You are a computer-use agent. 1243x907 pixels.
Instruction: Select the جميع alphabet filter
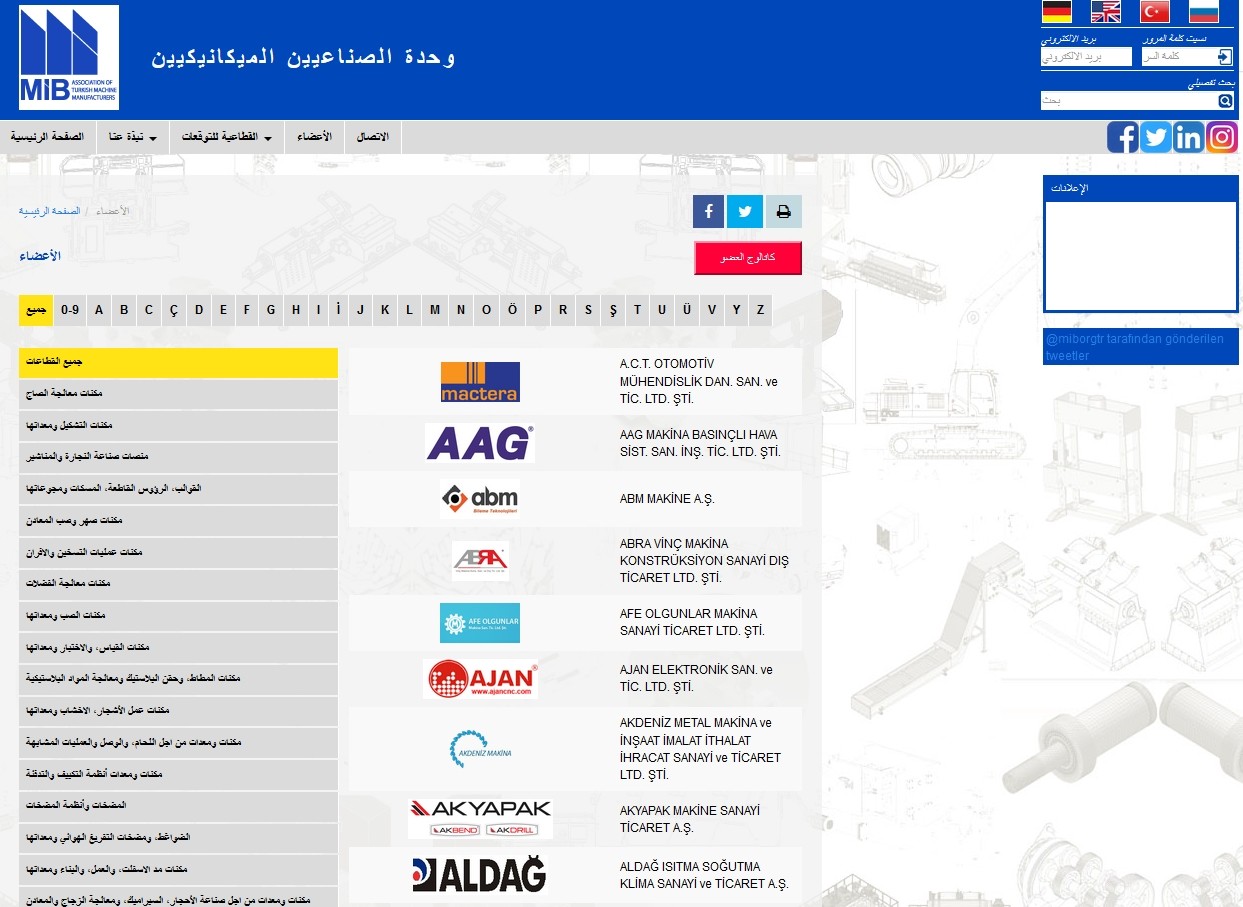click(x=36, y=310)
